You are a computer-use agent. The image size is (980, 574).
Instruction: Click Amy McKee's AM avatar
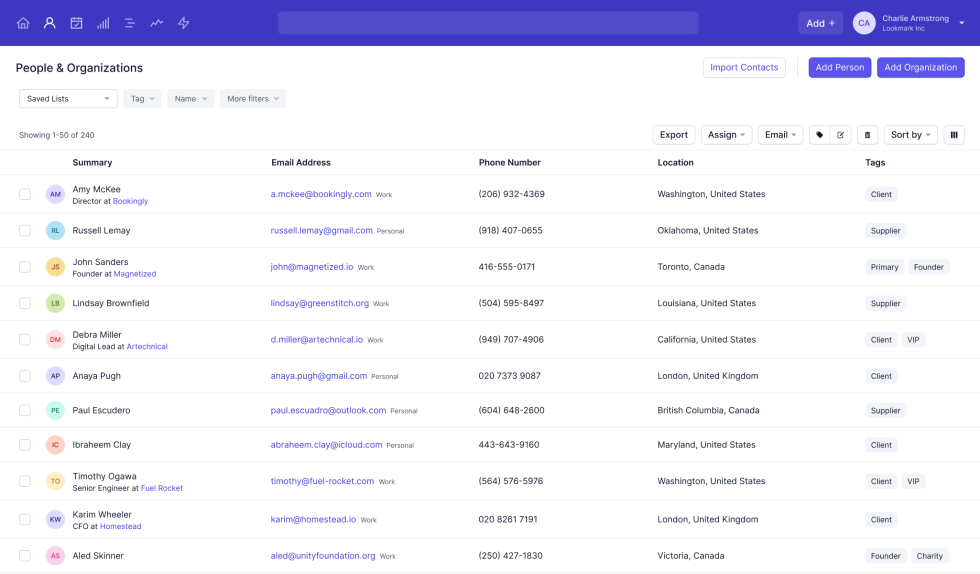click(56, 194)
